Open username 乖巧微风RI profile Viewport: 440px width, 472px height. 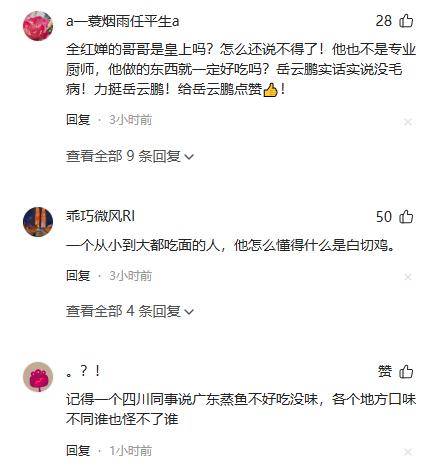point(100,216)
